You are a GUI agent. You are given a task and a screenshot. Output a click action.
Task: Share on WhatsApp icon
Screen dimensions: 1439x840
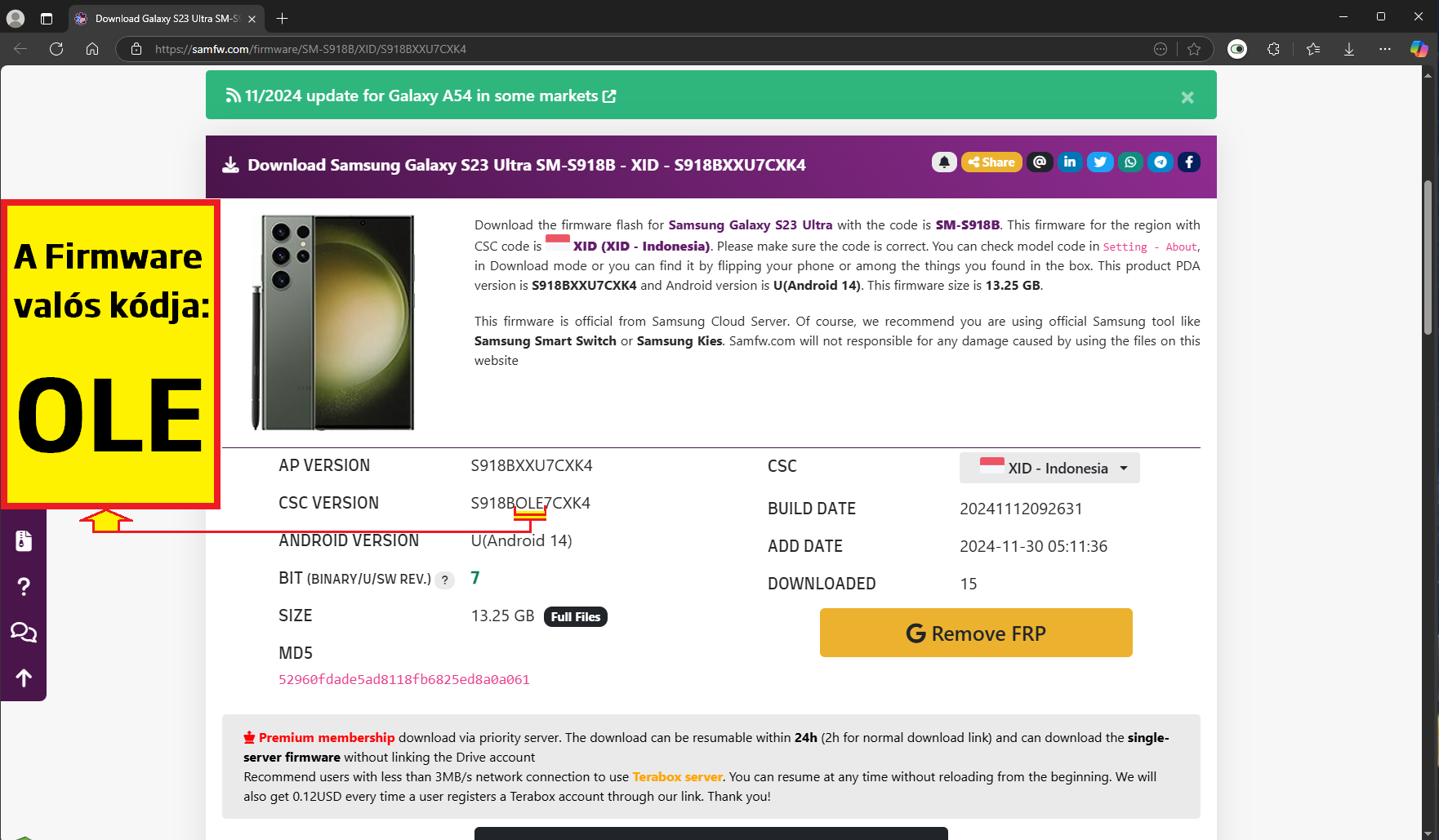coord(1130,162)
